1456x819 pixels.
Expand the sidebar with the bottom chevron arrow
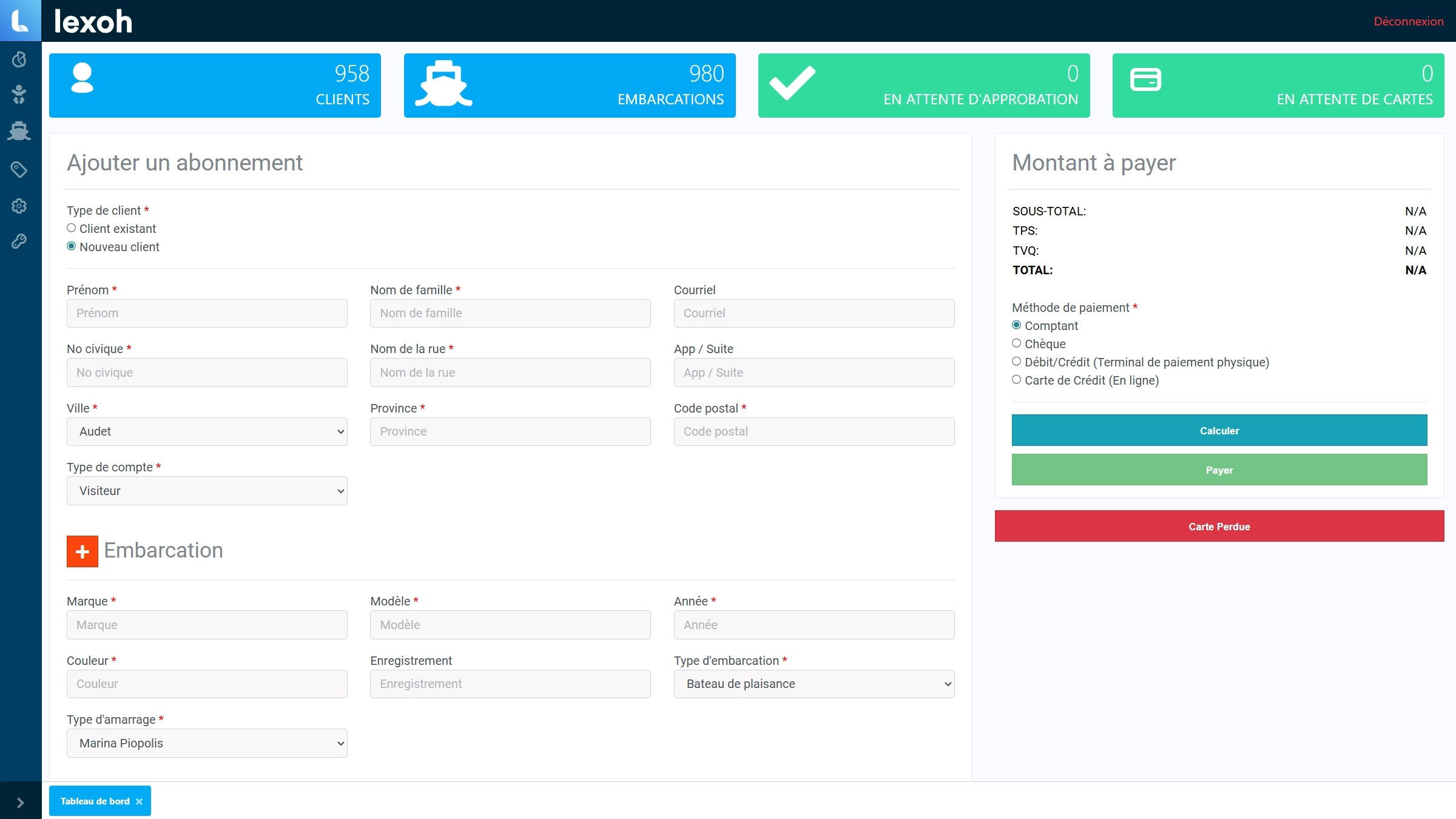click(x=20, y=803)
